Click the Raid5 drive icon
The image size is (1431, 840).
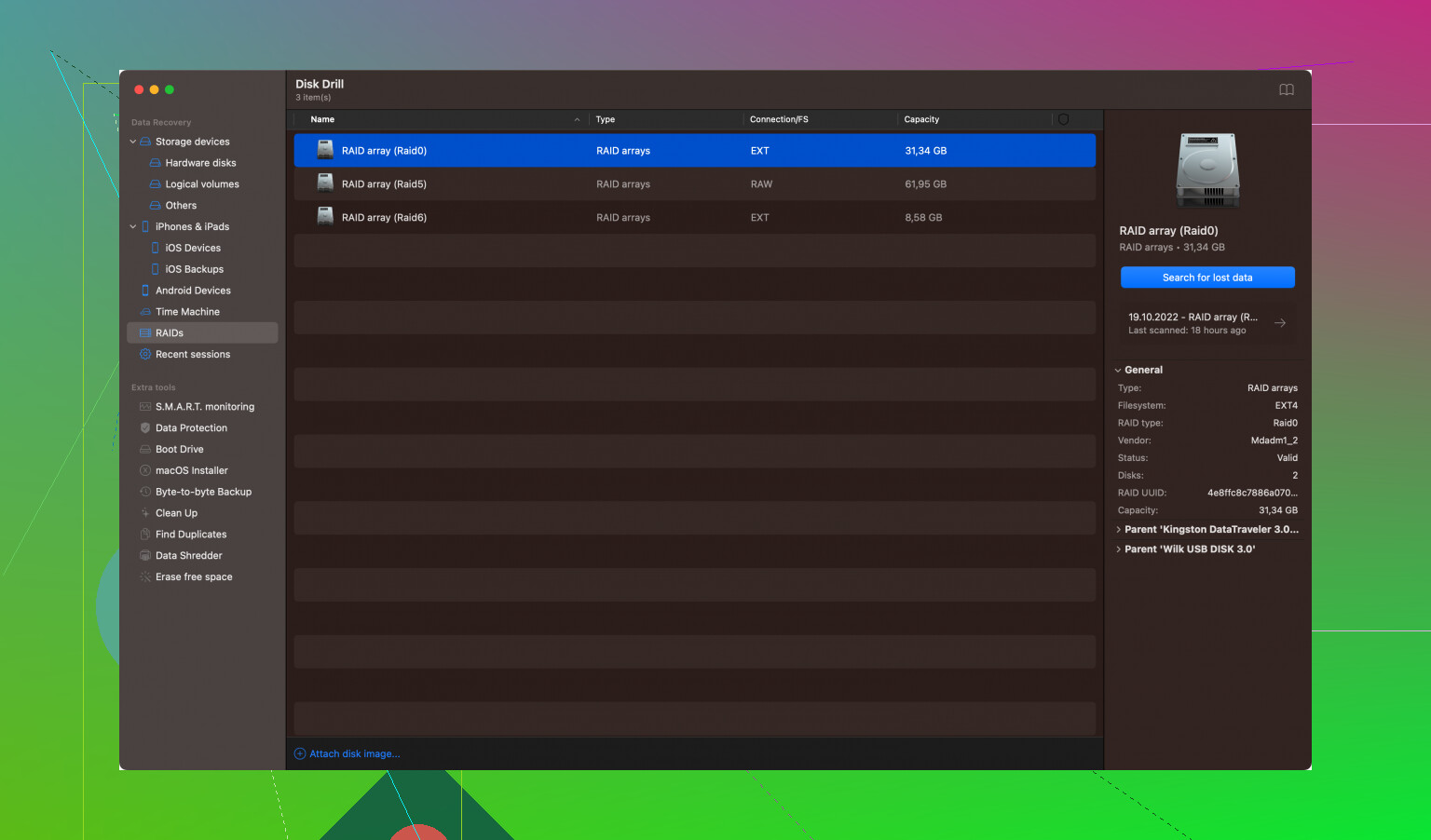click(x=325, y=183)
